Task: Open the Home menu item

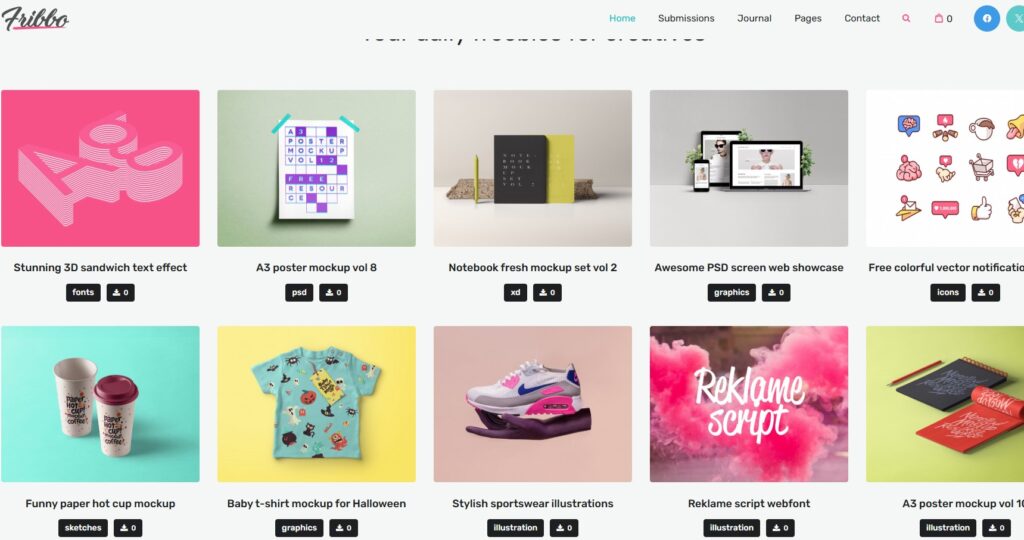Action: [622, 18]
